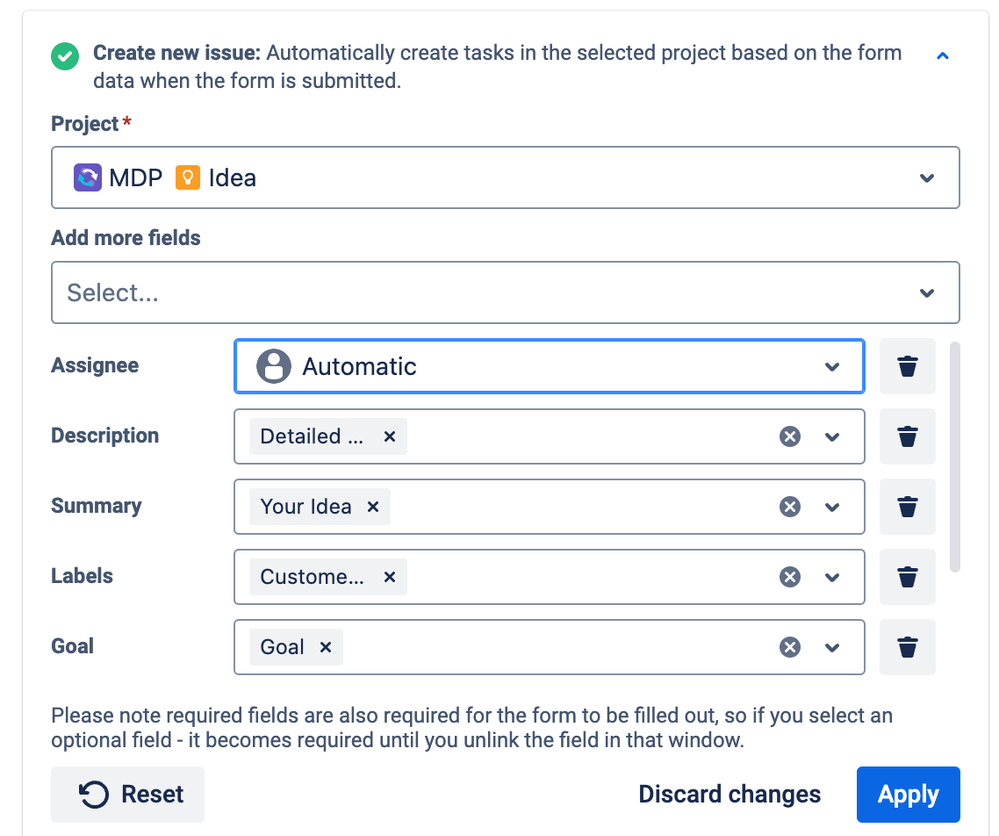Click the Reset button

[x=128, y=795]
